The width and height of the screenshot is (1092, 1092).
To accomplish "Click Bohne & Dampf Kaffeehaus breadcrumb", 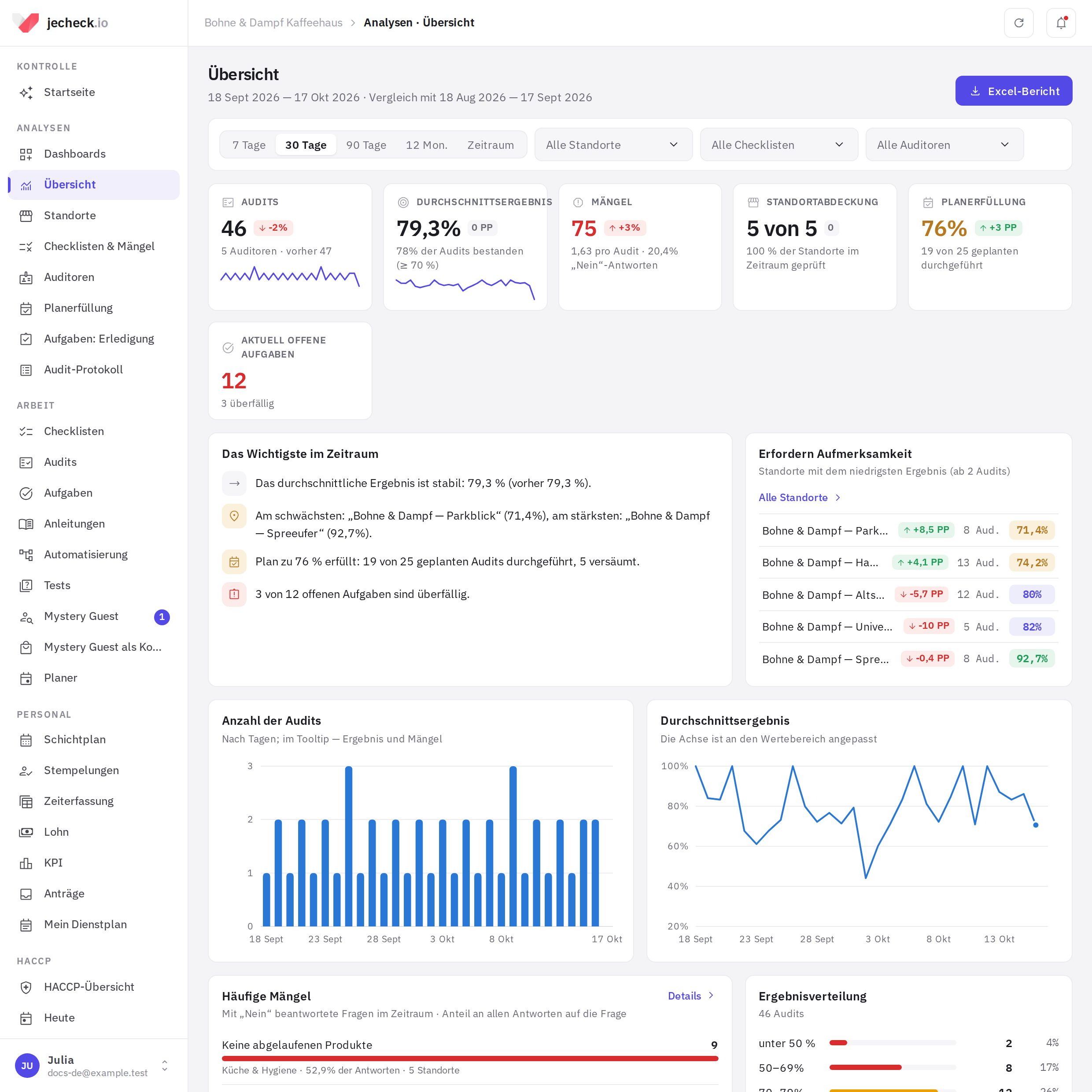I will (x=273, y=22).
